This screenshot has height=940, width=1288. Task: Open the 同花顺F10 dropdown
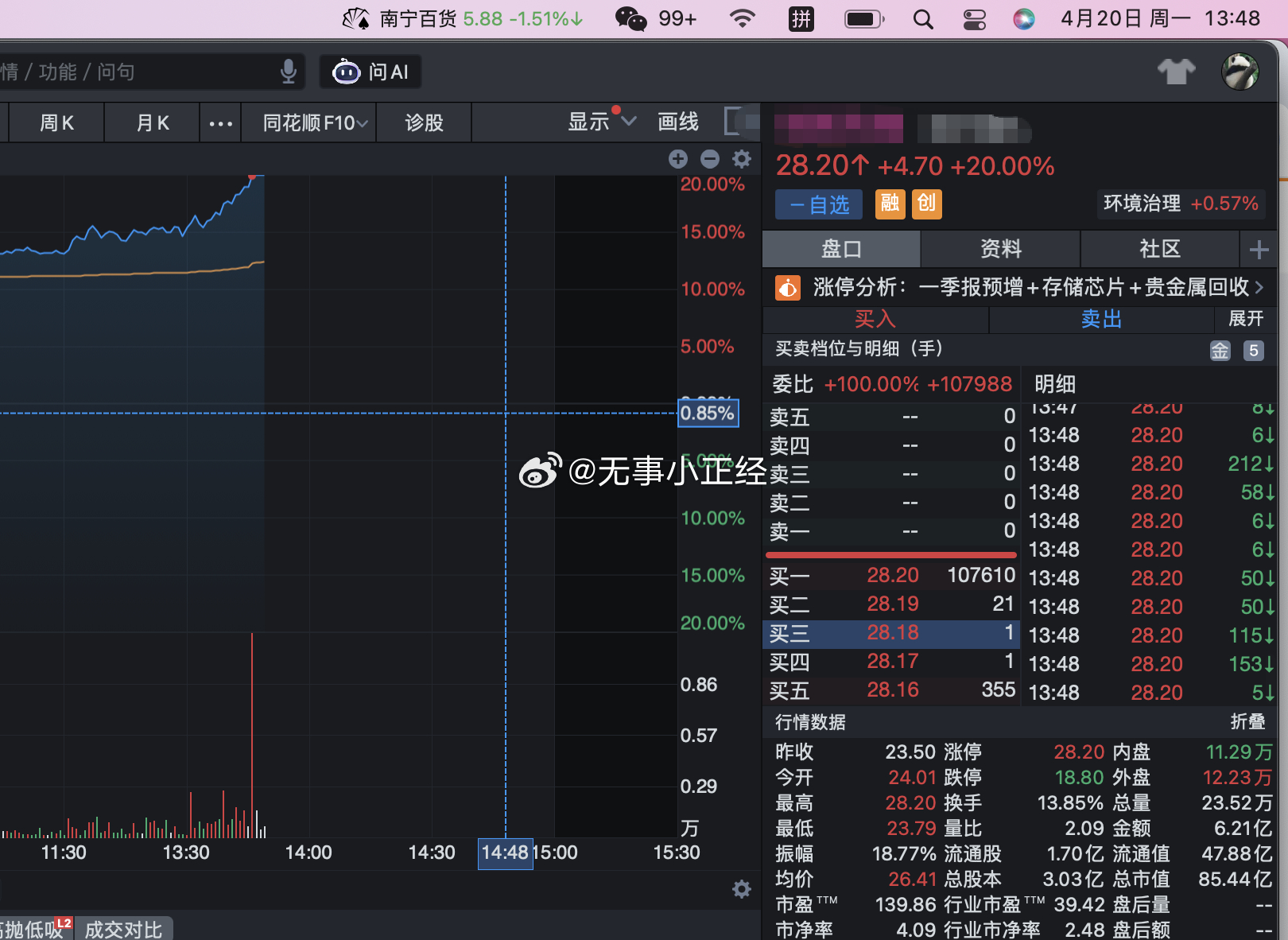pos(308,122)
